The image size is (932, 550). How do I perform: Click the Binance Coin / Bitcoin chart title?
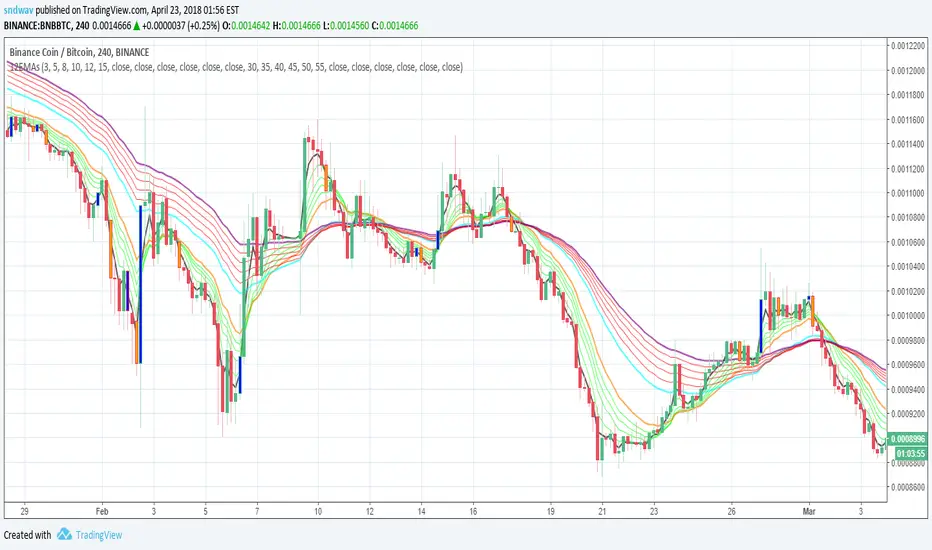(79, 52)
